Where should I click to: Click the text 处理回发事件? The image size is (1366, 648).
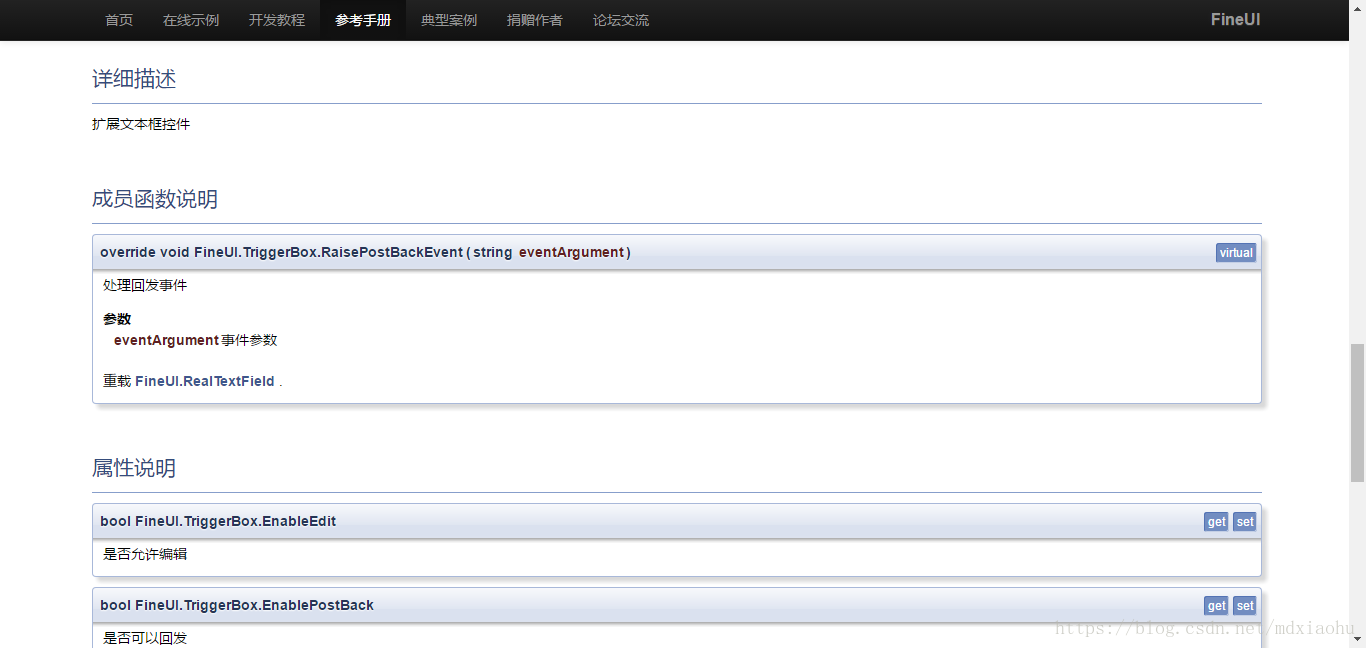tap(145, 285)
